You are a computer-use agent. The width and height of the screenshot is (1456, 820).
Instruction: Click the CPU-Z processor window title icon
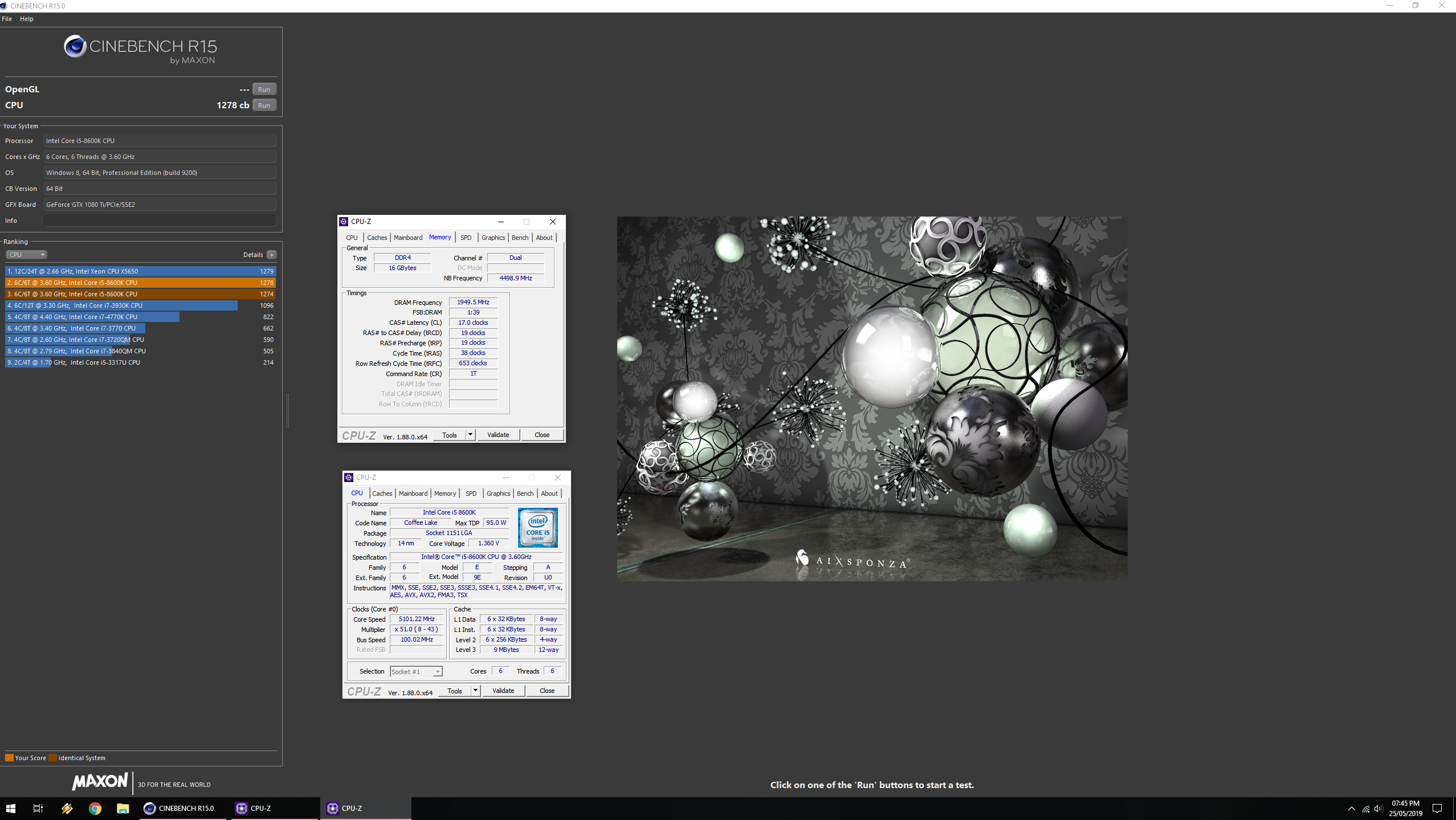[349, 478]
